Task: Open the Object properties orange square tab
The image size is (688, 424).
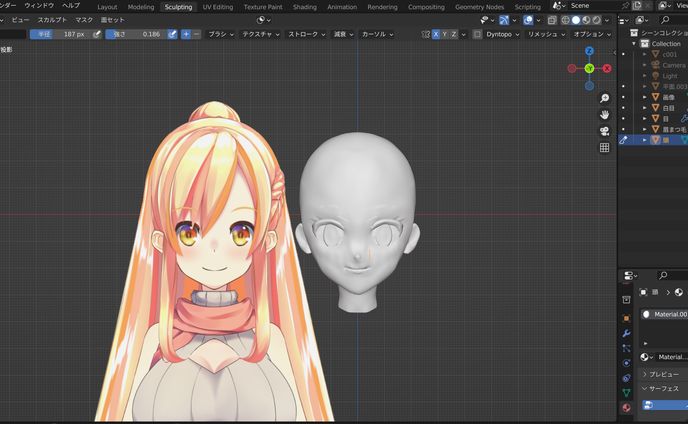Action: tap(627, 318)
